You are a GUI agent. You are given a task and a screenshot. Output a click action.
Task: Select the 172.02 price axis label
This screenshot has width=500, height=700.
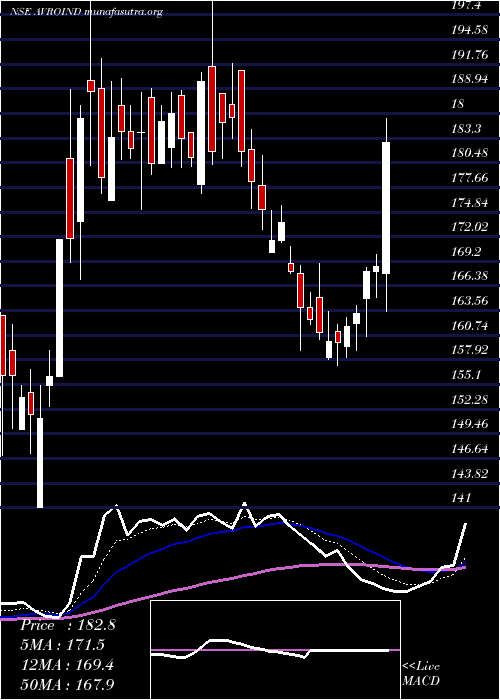coord(470,227)
